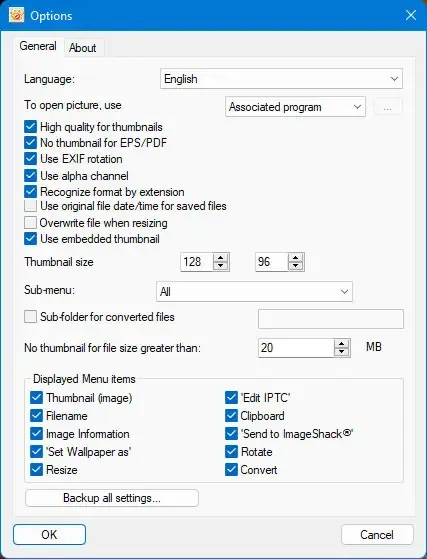Disable 'Send to ImageShack' menu item
Viewport: 427px width, 559px height.
click(231, 434)
